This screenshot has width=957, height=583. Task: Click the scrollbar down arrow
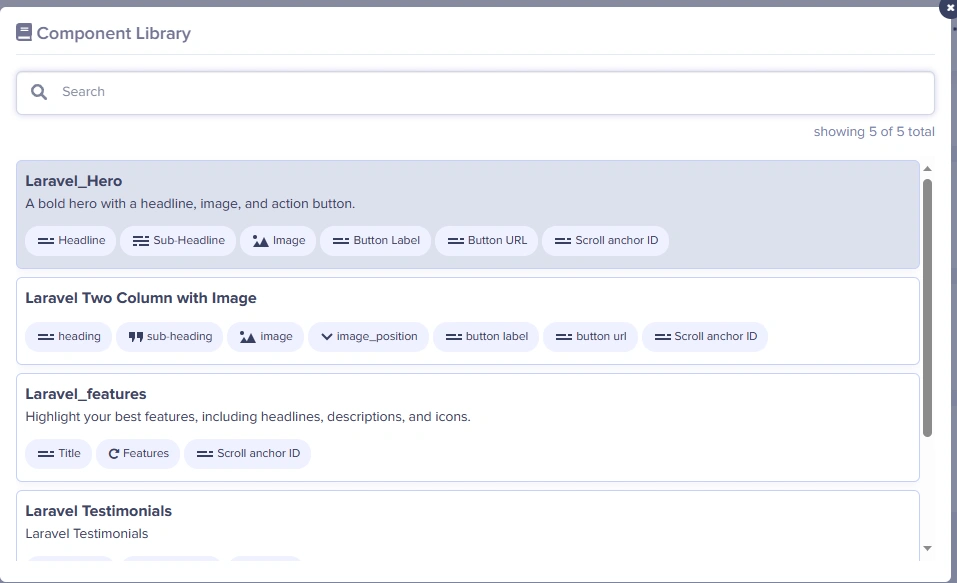click(x=927, y=548)
